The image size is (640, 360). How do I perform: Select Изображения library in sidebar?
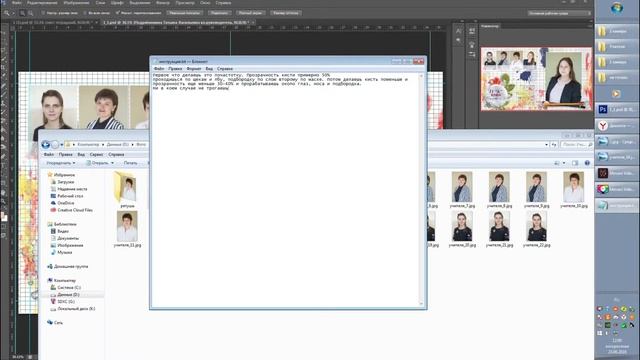click(70, 245)
